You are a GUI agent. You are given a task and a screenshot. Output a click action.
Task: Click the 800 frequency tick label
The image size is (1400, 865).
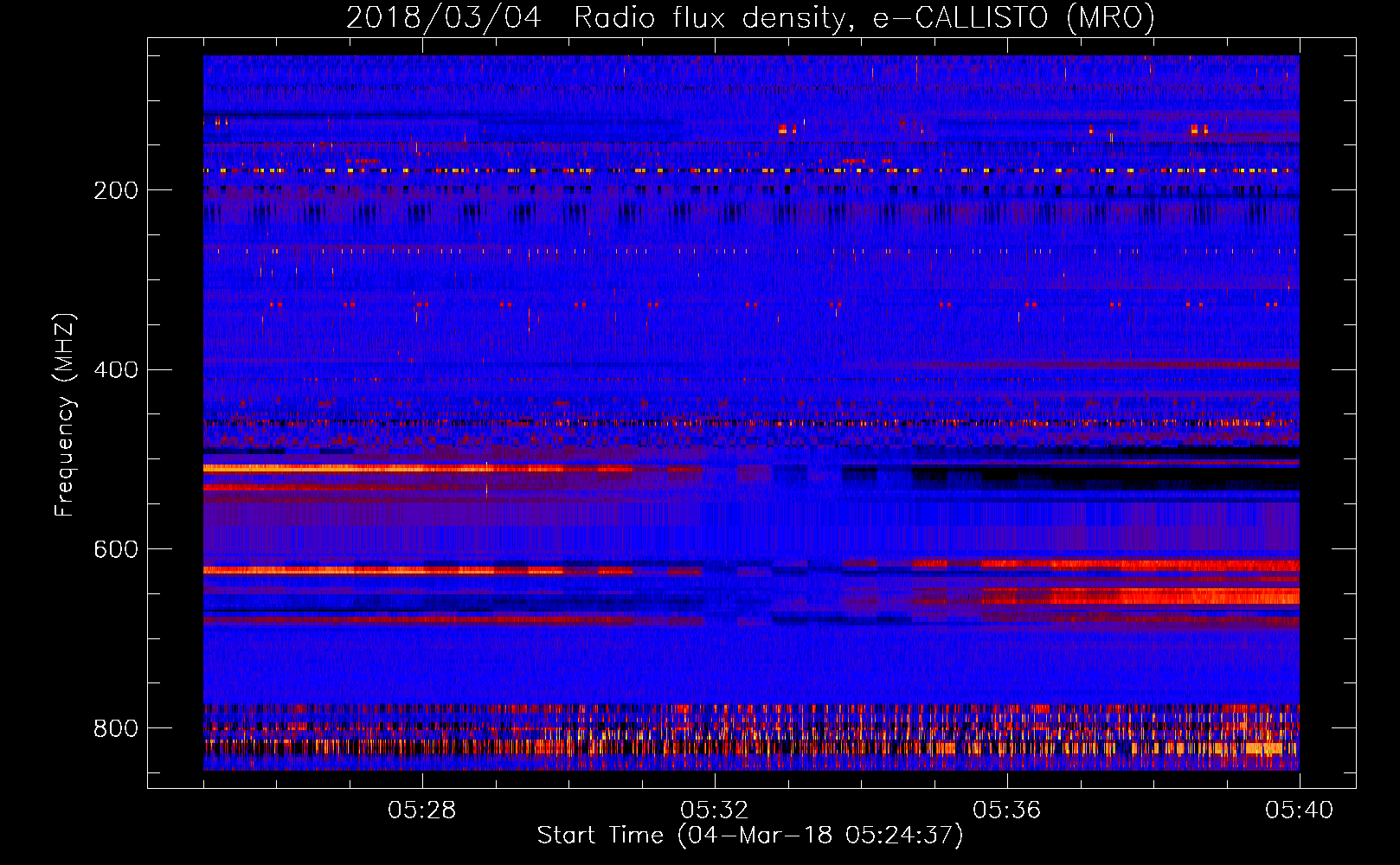[116, 728]
